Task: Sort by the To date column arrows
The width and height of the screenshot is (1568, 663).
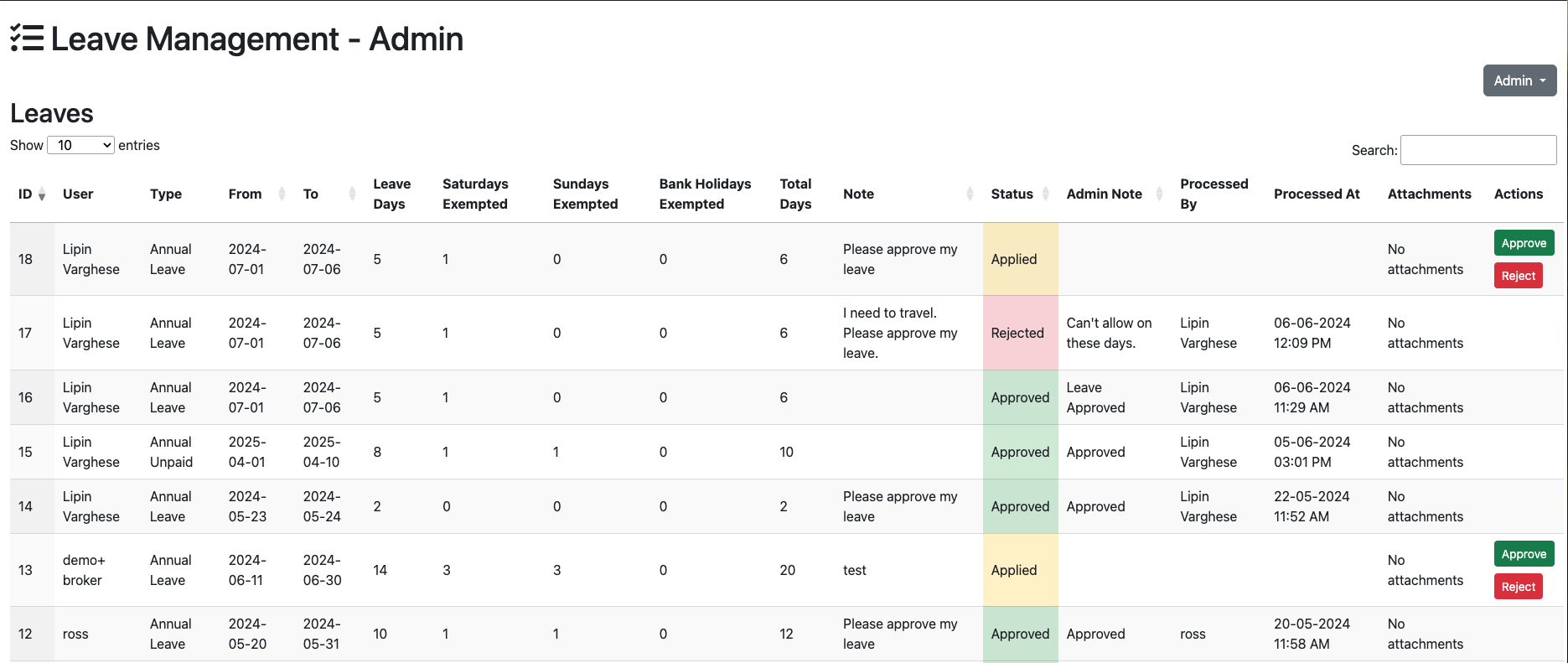Action: click(x=352, y=194)
